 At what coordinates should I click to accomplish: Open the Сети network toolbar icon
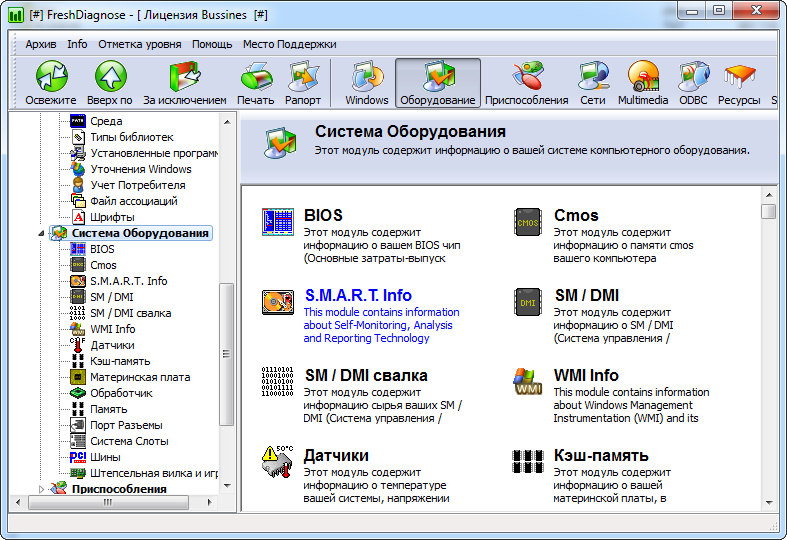593,76
